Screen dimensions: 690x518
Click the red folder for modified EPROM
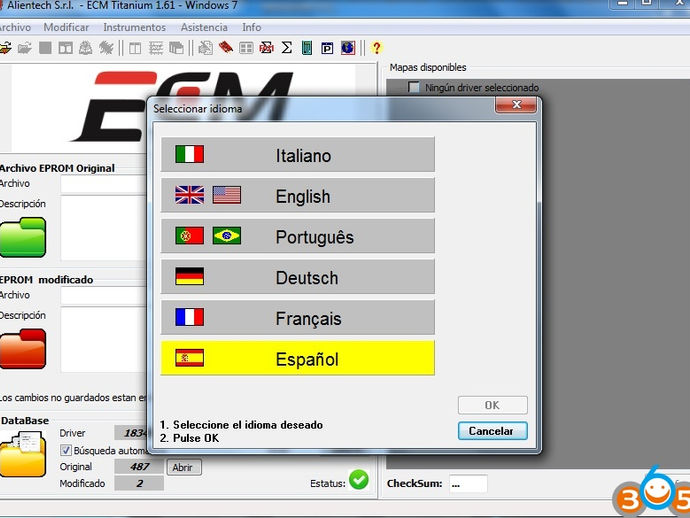pyautogui.click(x=23, y=349)
